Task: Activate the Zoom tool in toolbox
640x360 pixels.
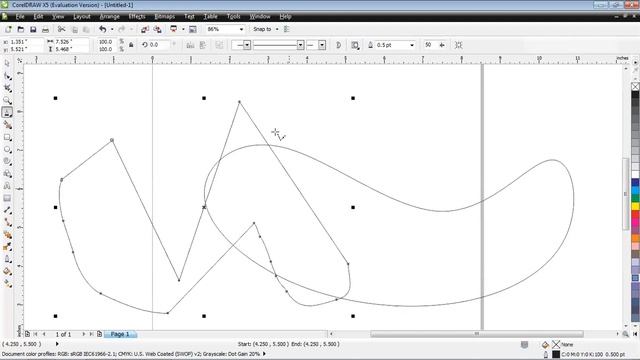Action: coord(7,100)
